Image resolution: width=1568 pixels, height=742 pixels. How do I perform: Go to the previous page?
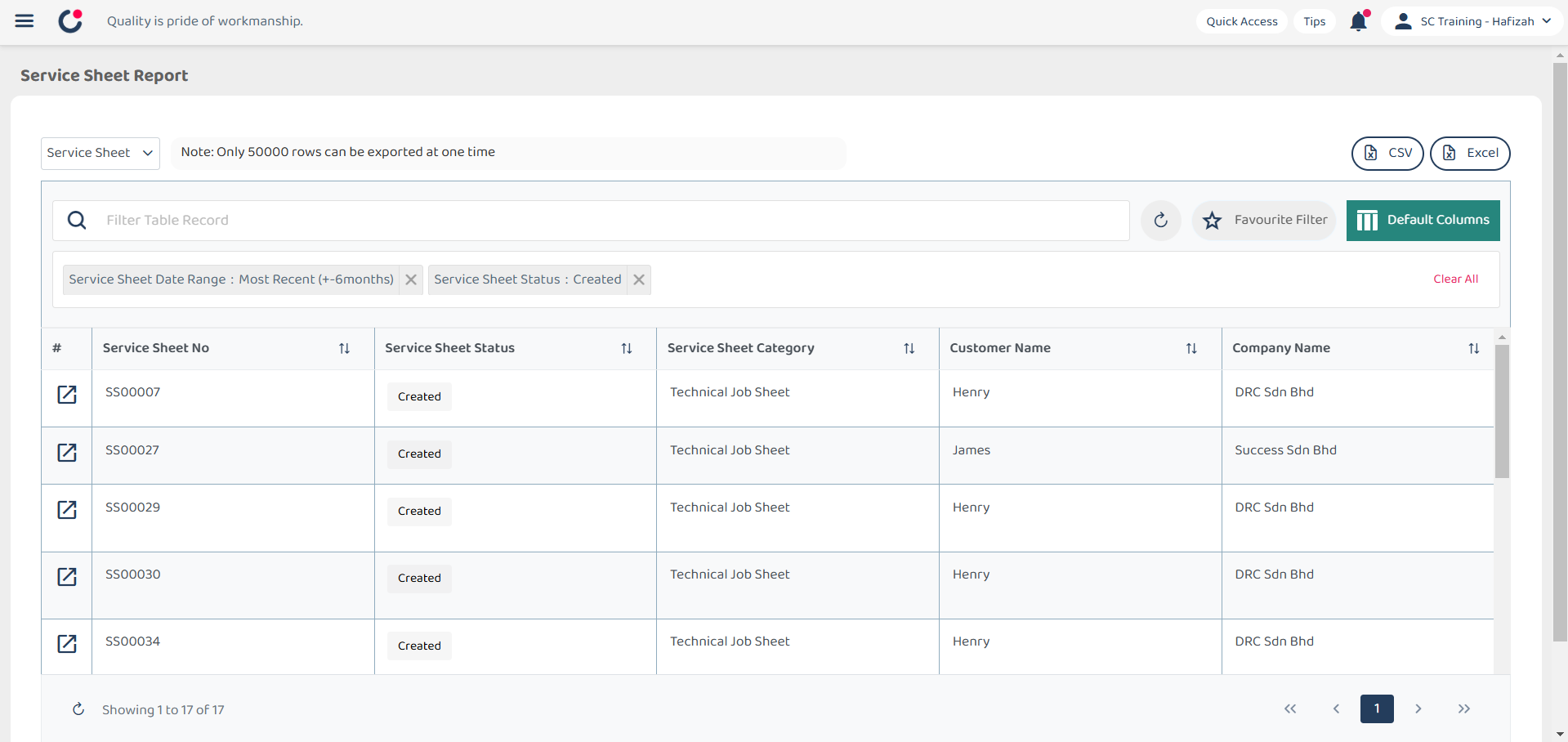1336,708
